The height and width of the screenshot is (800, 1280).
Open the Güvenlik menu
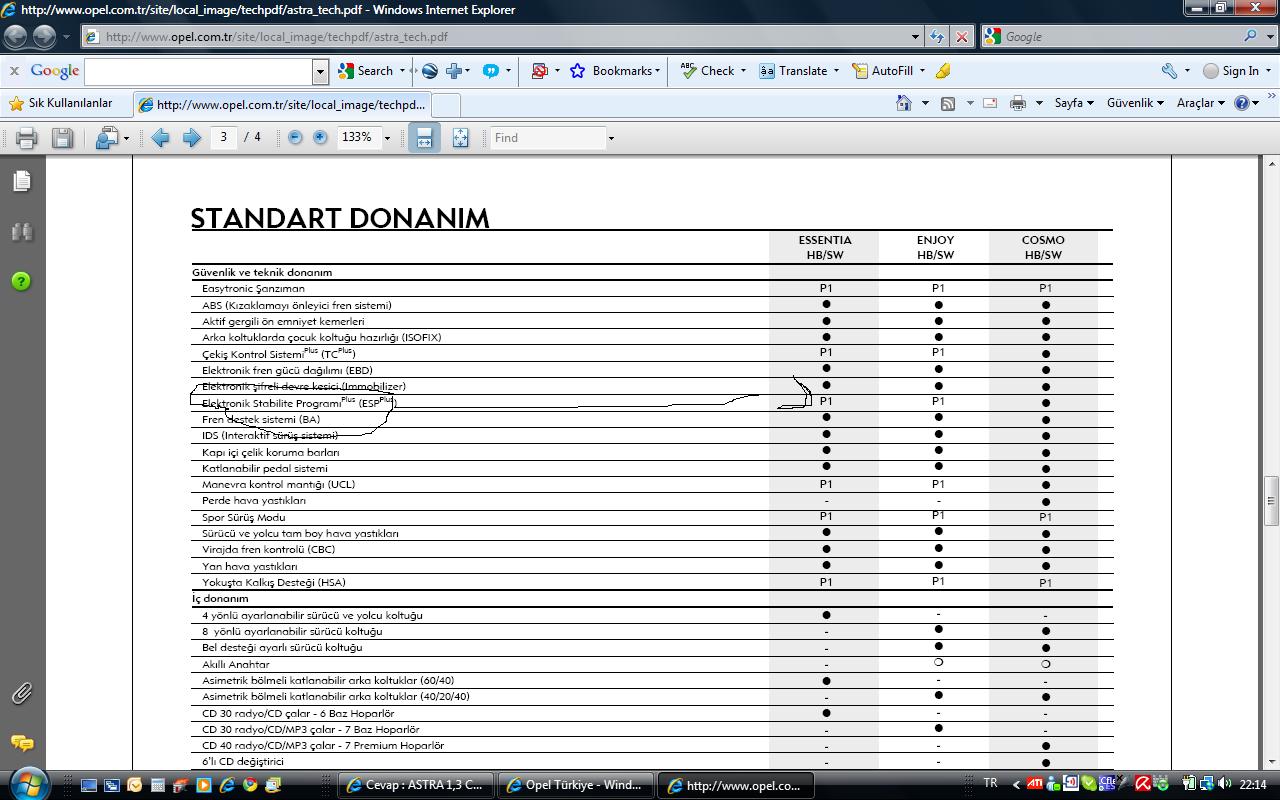[x=1135, y=103]
